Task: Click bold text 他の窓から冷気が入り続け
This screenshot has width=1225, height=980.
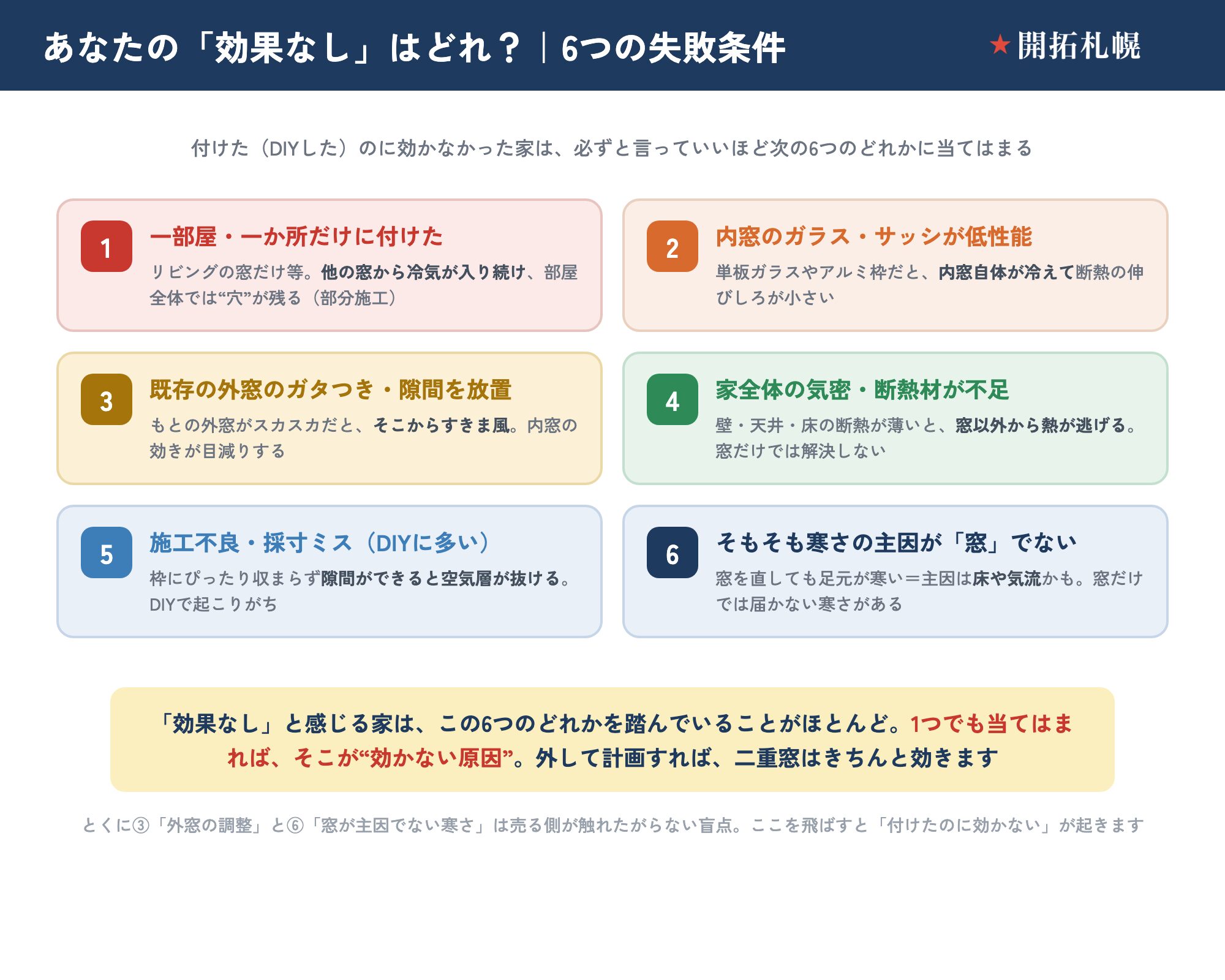Action: 424,272
